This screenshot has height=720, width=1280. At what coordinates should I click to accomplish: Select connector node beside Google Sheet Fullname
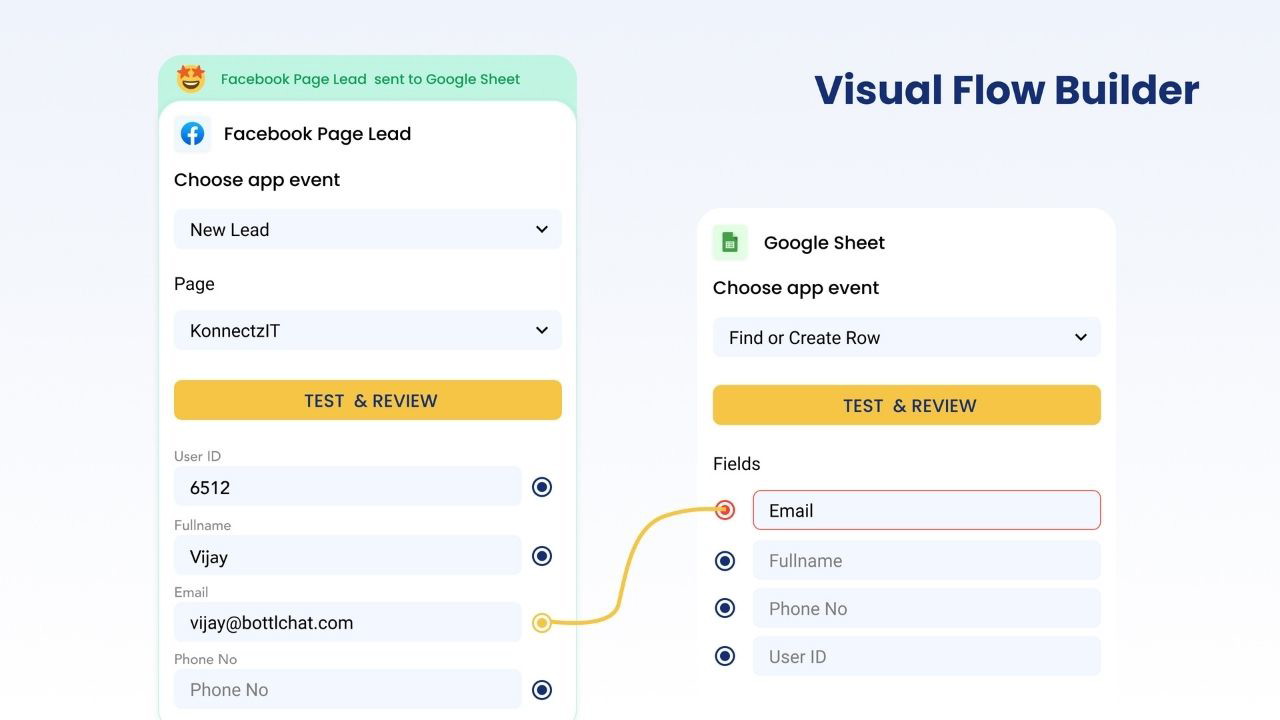[x=725, y=561]
